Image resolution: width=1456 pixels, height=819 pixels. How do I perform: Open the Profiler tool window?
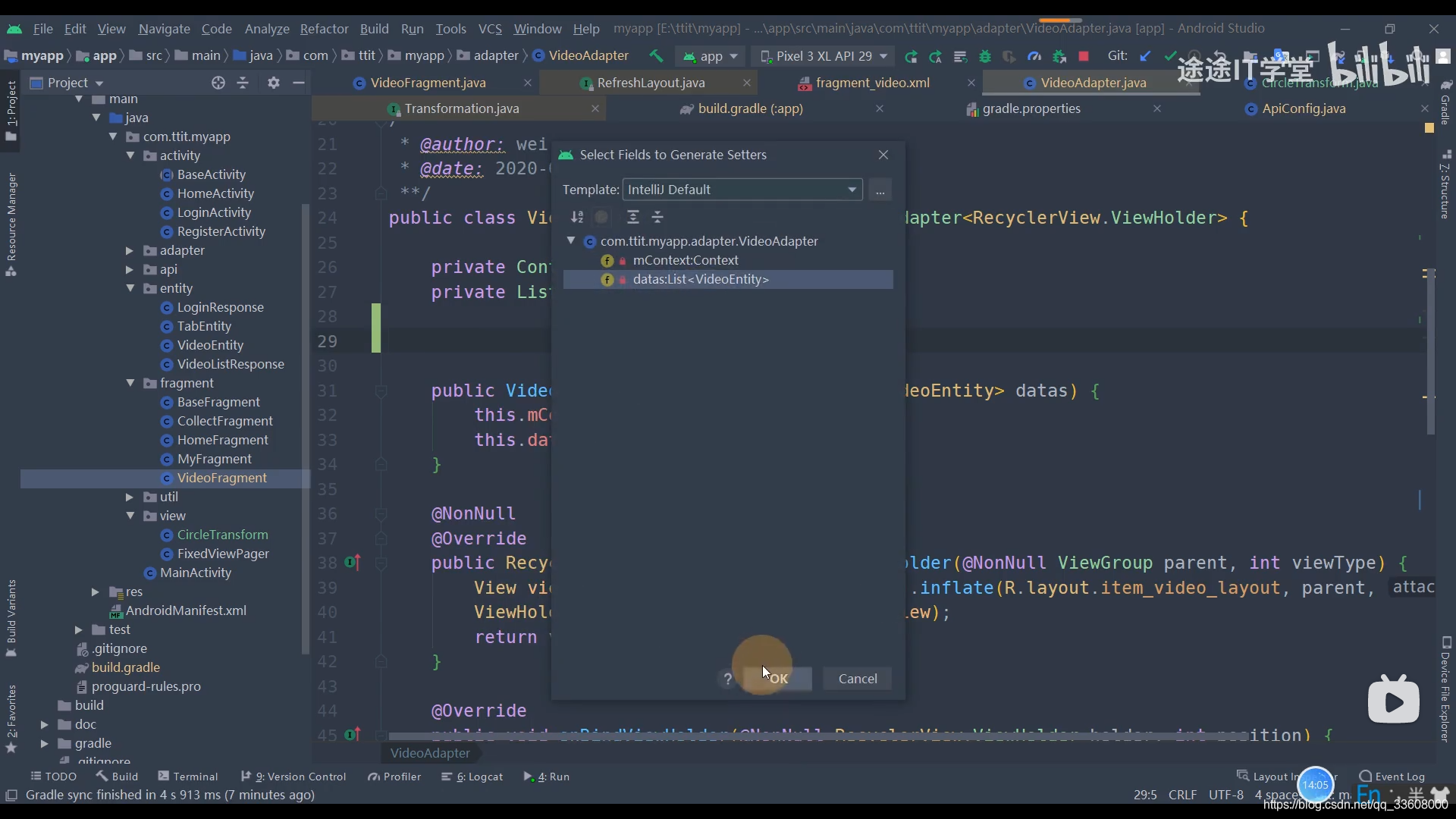pyautogui.click(x=394, y=777)
